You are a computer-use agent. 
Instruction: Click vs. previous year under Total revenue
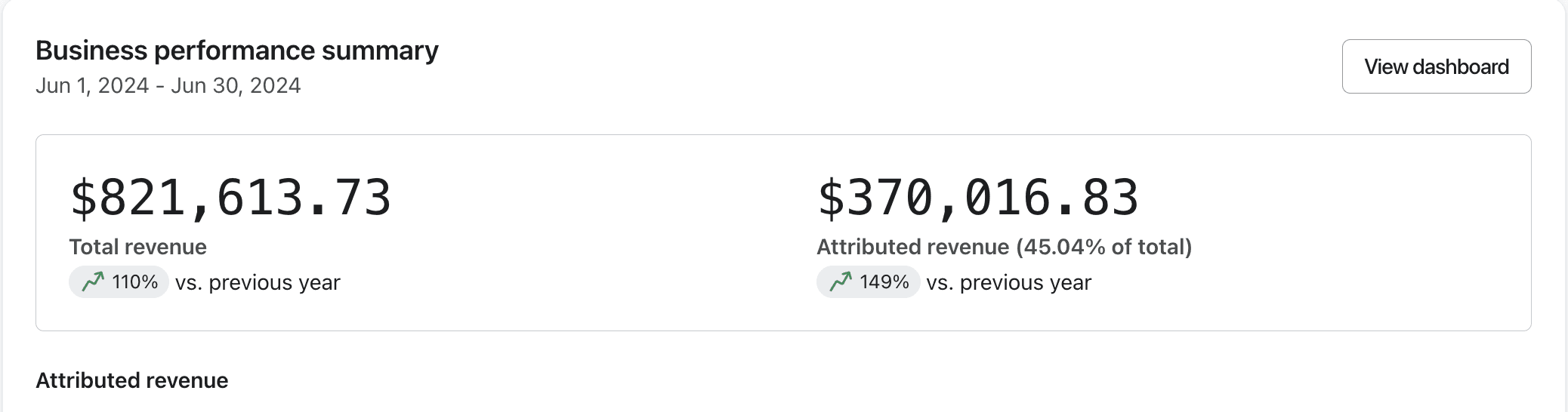pos(258,282)
